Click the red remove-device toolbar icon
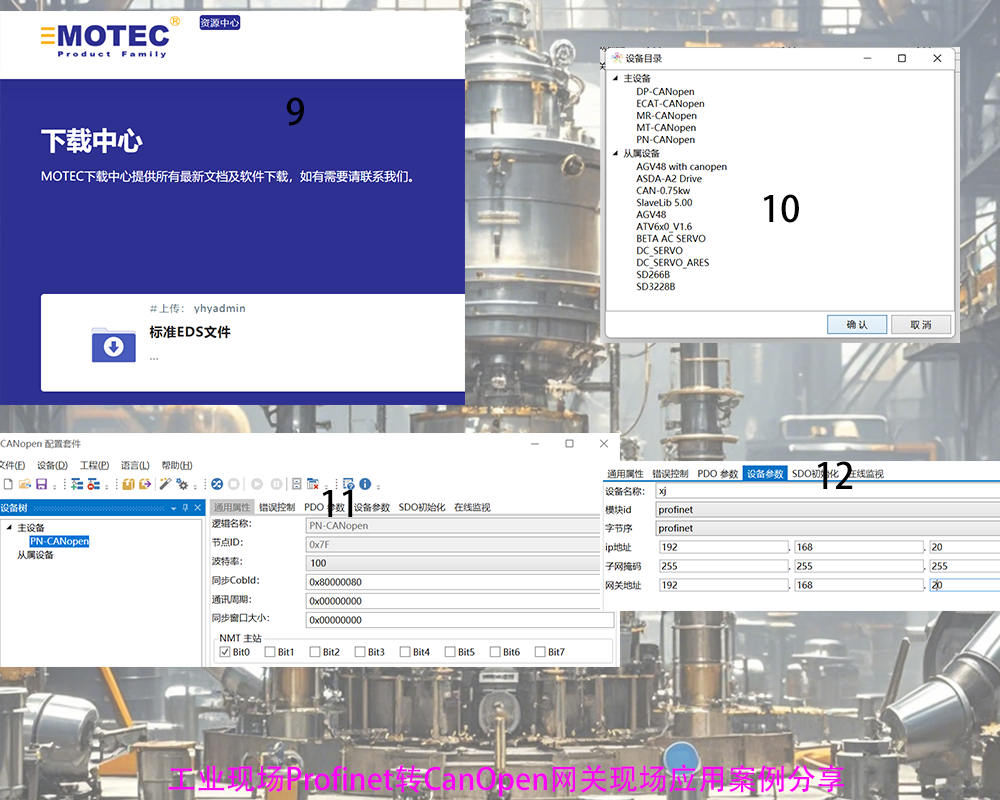This screenshot has width=1000, height=800. pyautogui.click(x=94, y=484)
